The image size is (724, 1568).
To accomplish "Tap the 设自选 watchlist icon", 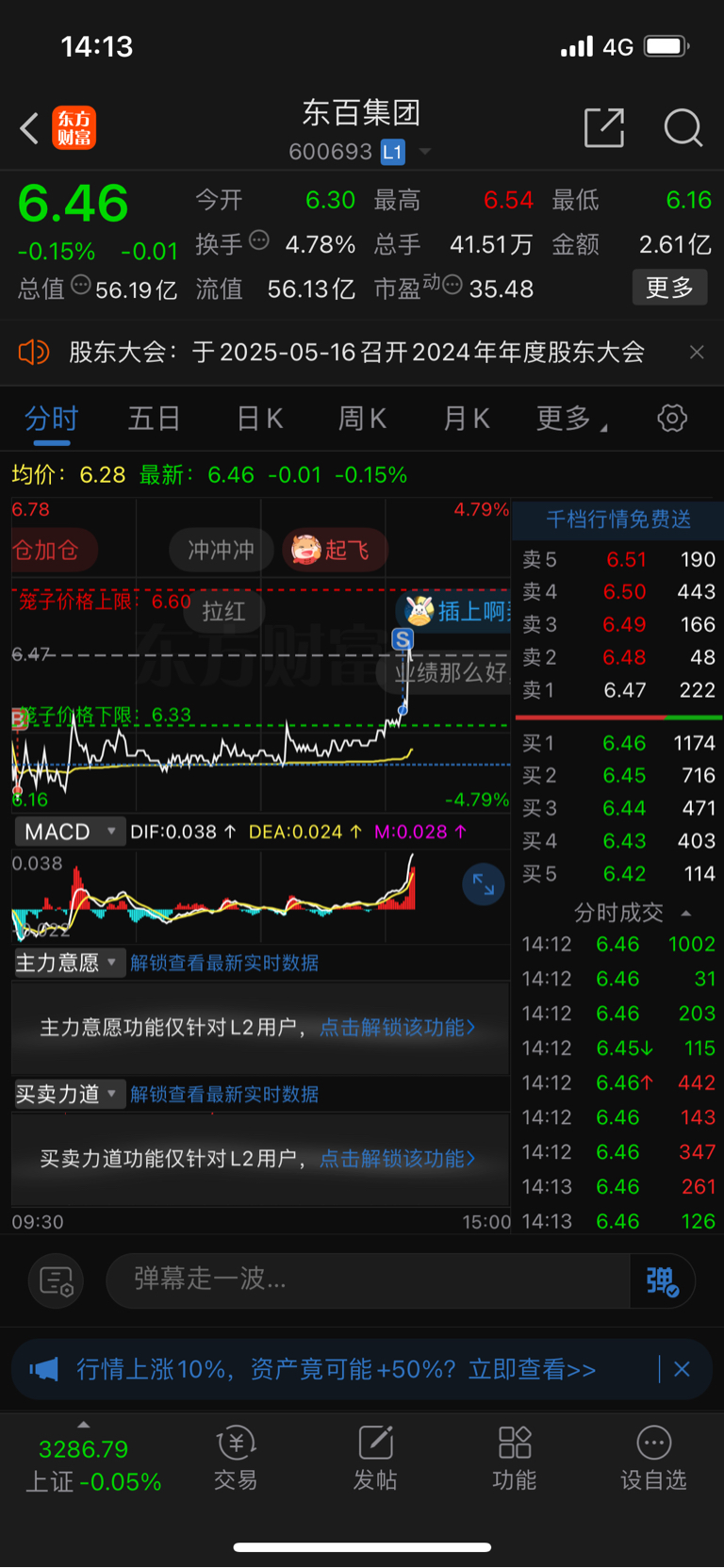I will [654, 1458].
